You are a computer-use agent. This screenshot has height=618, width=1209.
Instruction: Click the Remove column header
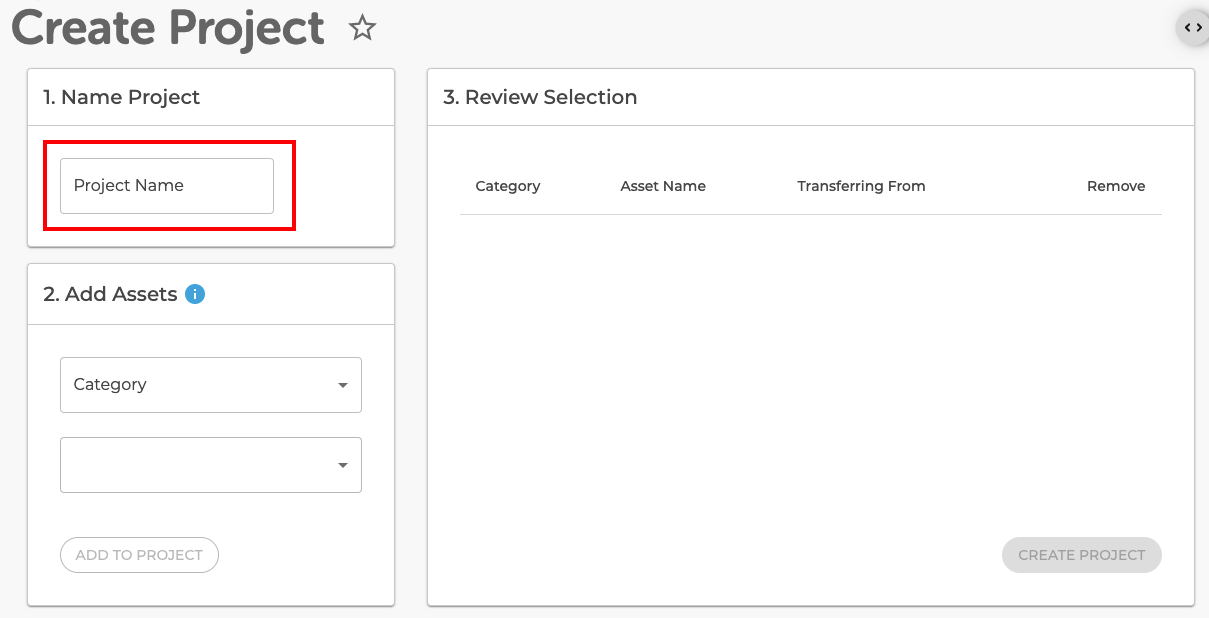1117,186
